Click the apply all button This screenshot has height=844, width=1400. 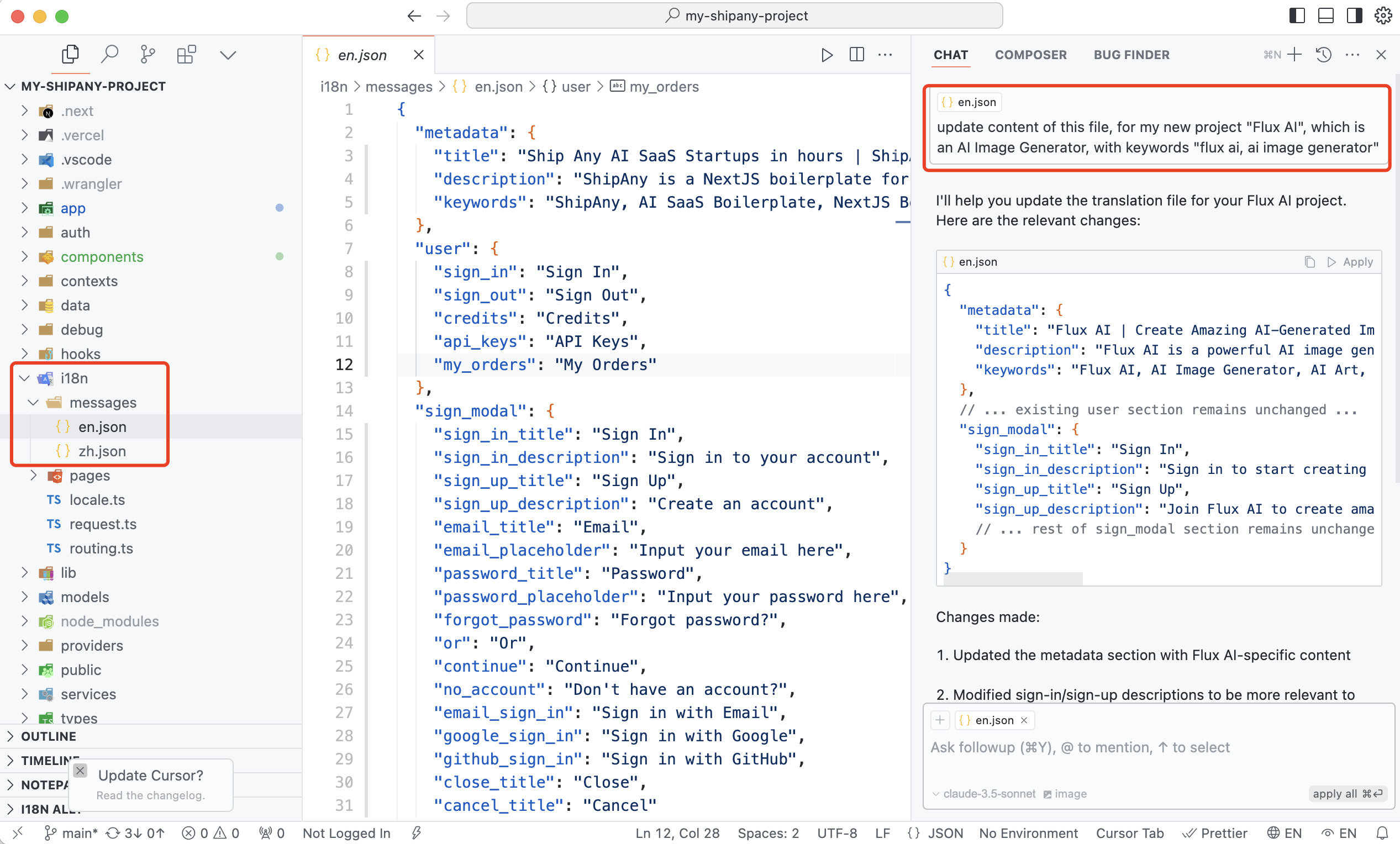coord(1346,793)
